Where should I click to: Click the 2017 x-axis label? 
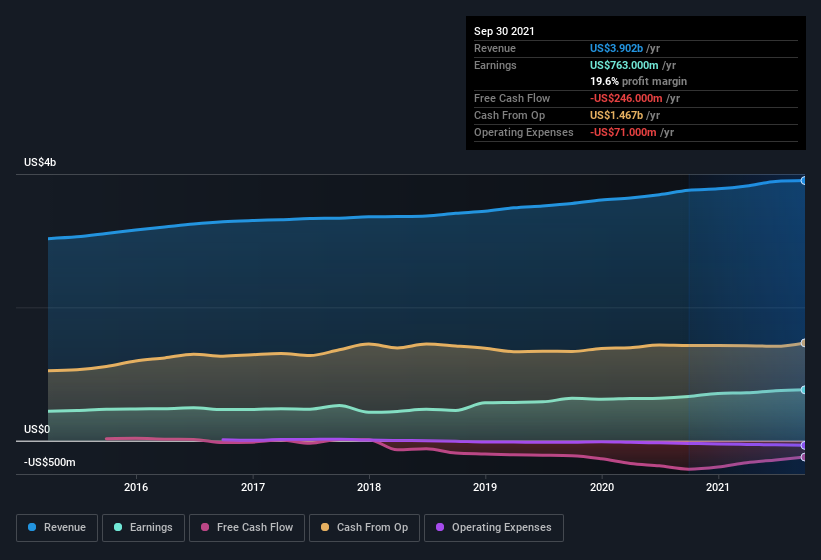click(253, 487)
